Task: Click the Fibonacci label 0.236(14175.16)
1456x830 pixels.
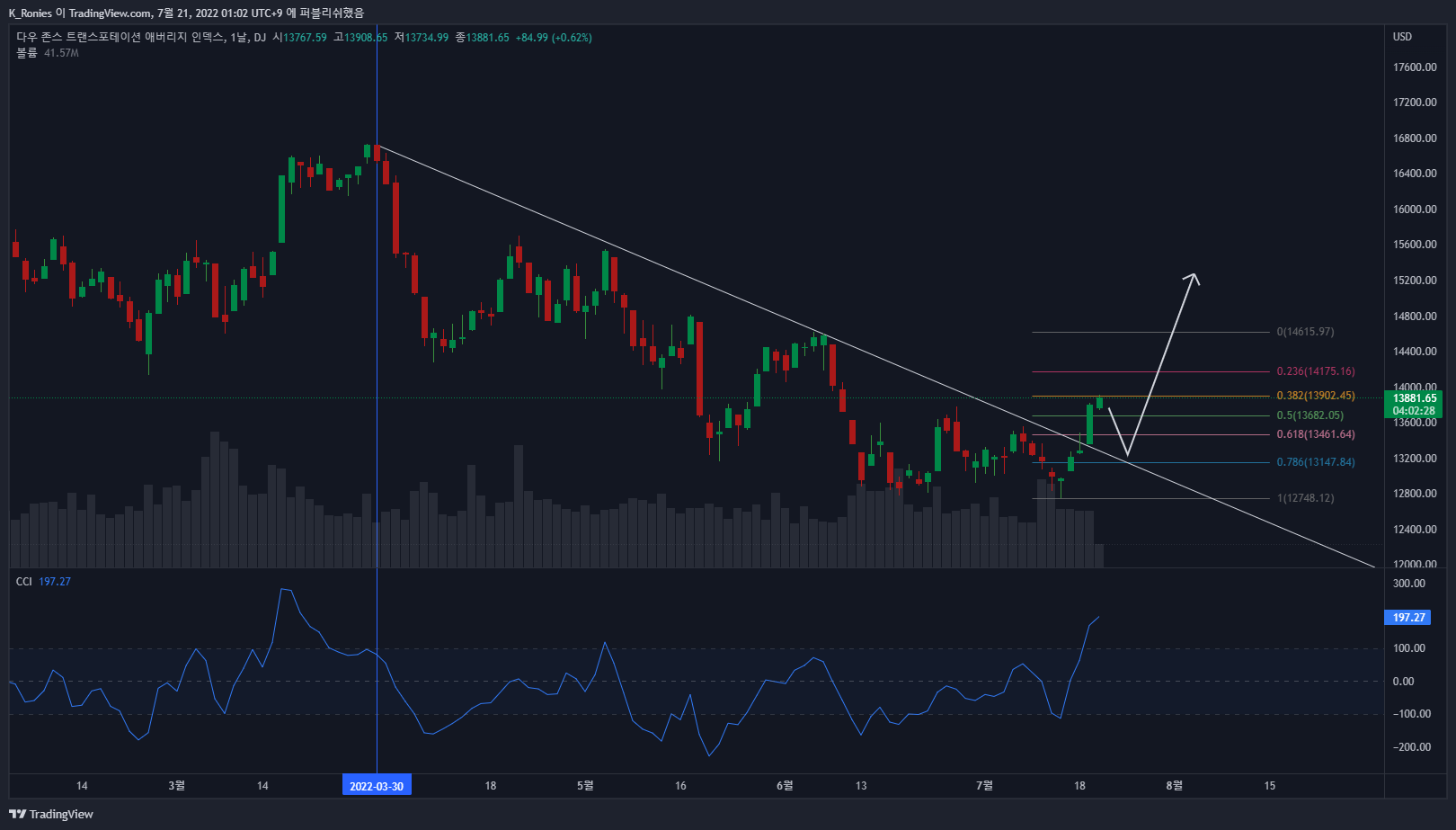Action: [1316, 371]
